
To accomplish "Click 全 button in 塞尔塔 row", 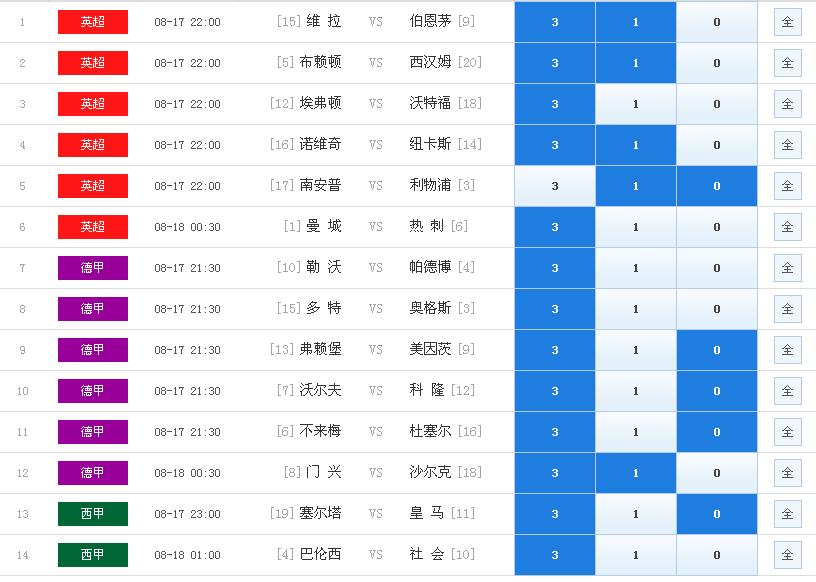I will (787, 514).
